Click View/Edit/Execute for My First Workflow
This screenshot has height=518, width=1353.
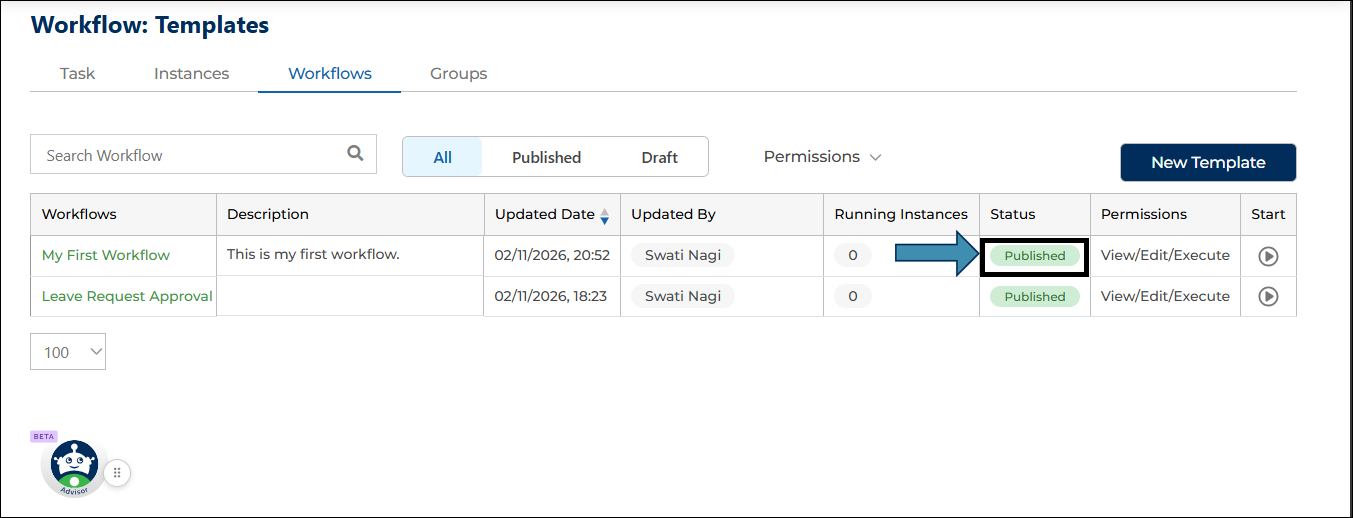click(x=1165, y=255)
